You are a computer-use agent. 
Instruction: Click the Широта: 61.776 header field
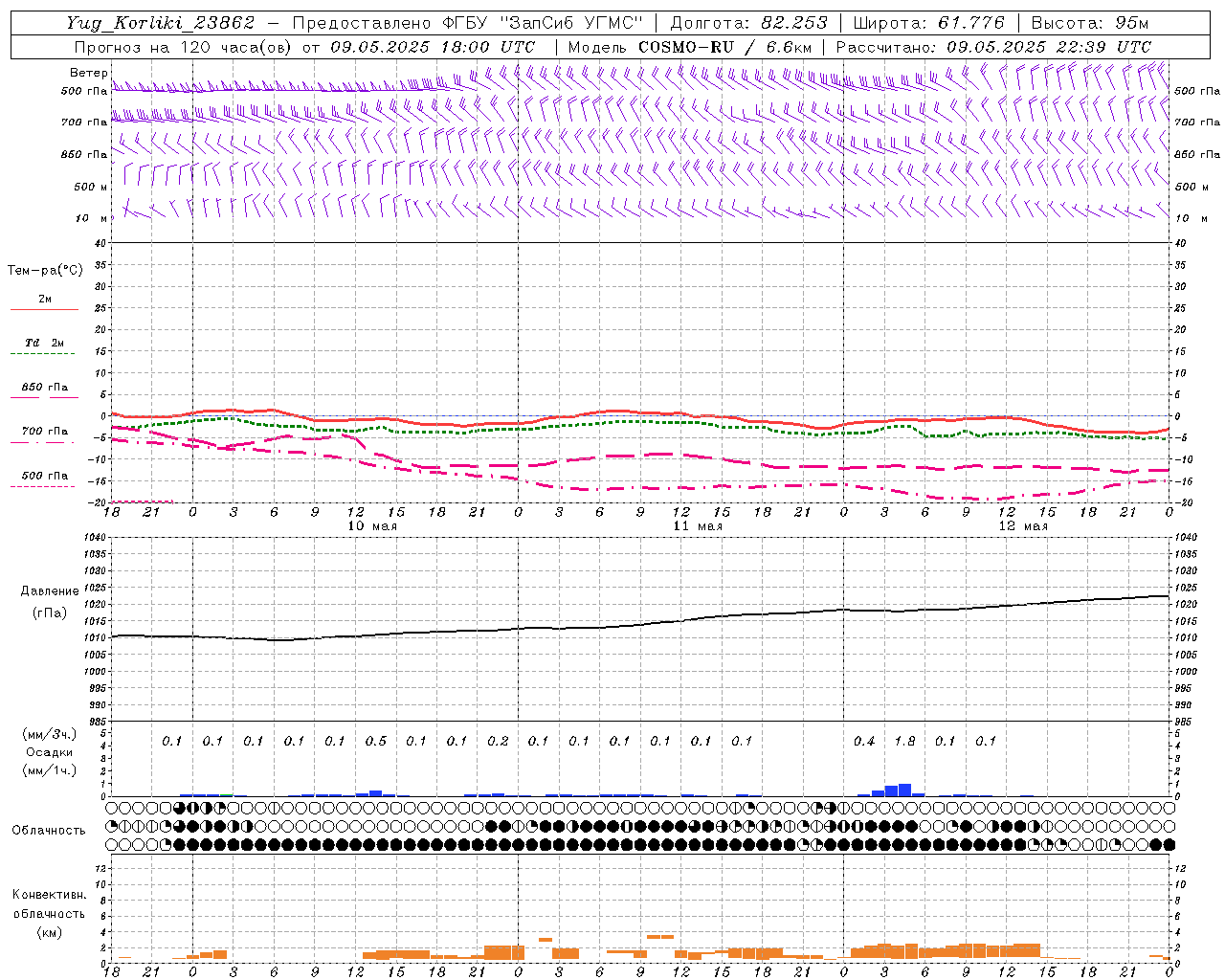(x=928, y=23)
